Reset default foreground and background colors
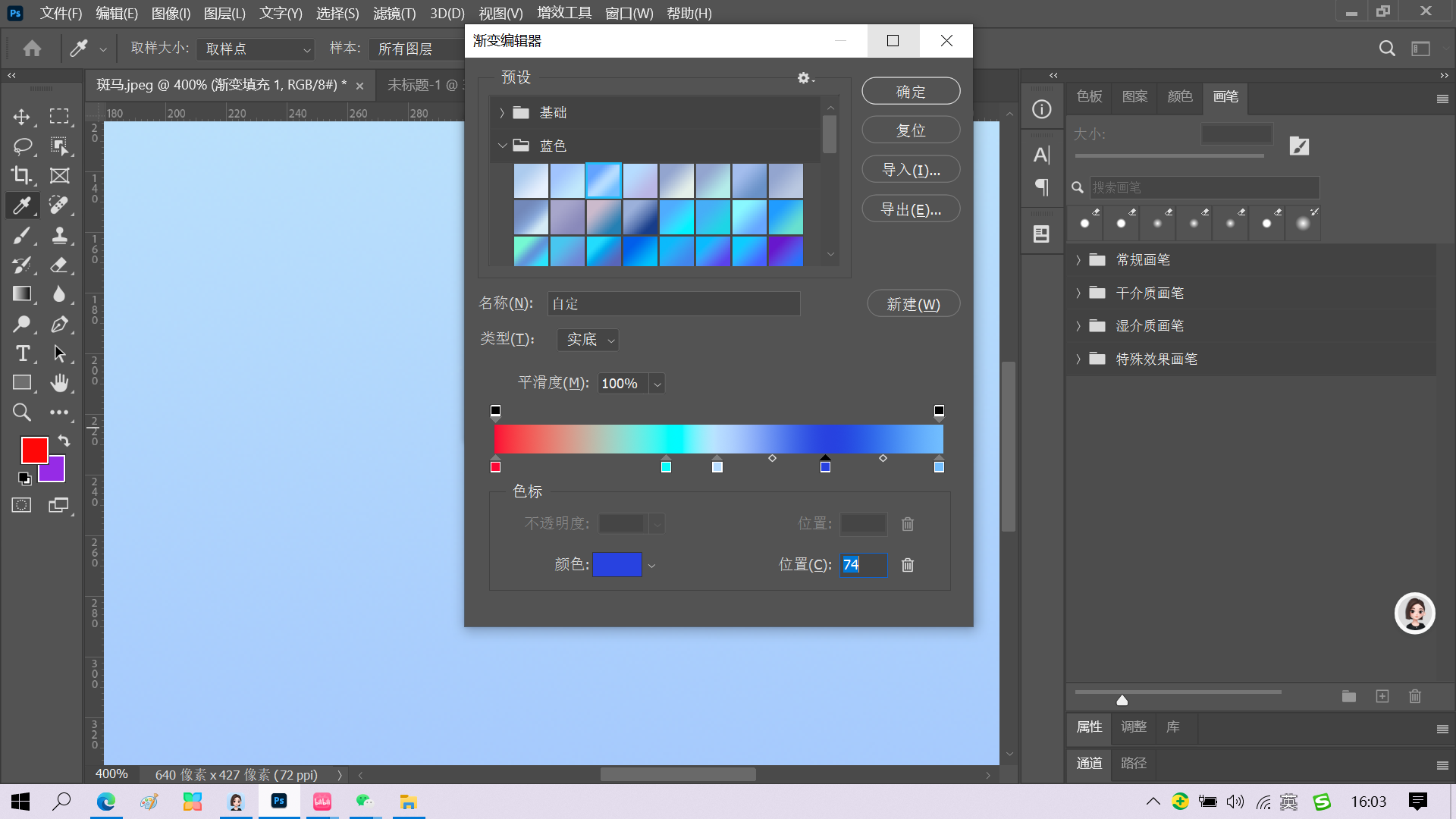 click(x=24, y=479)
